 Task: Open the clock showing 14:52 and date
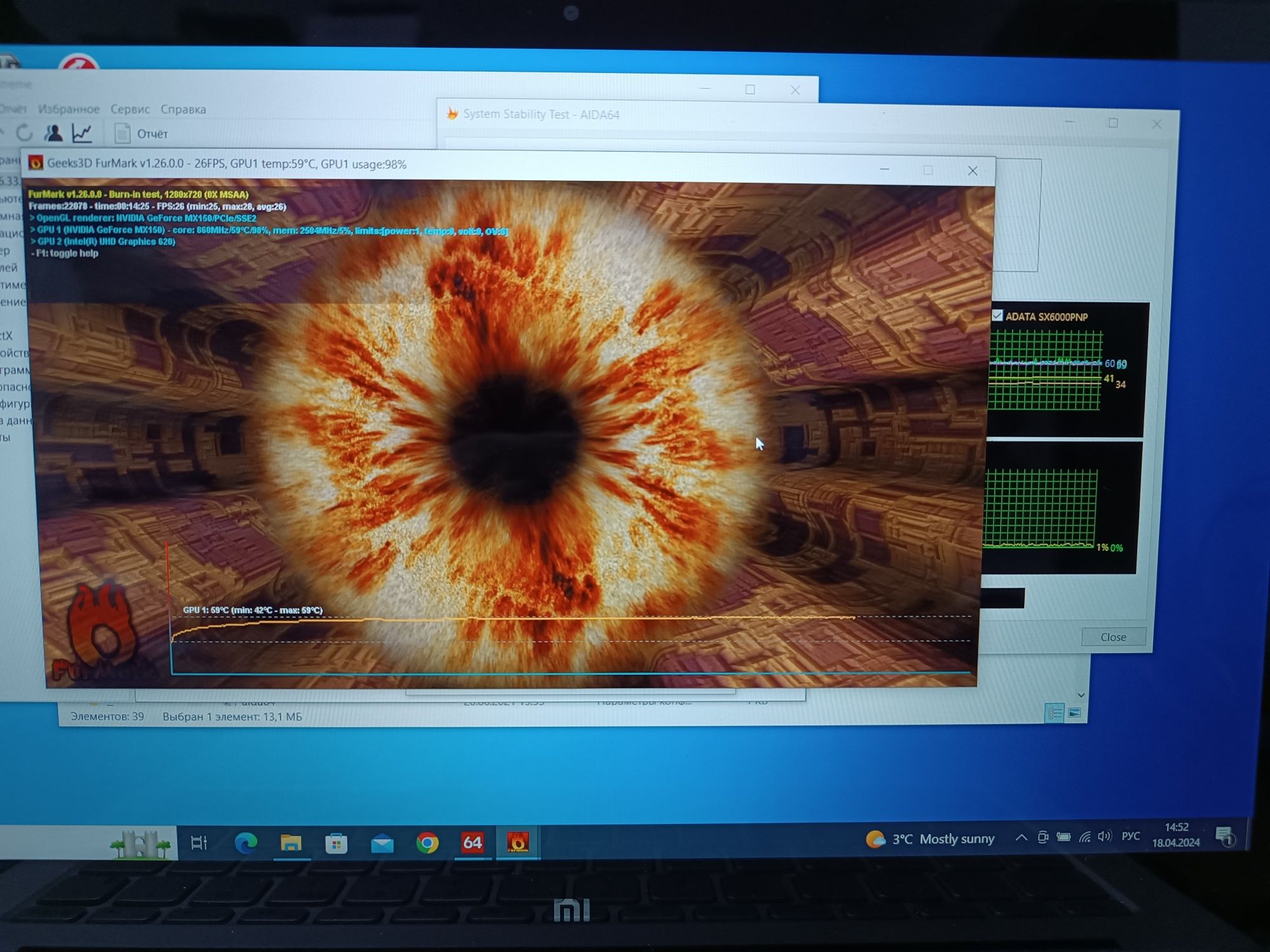pyautogui.click(x=1176, y=835)
